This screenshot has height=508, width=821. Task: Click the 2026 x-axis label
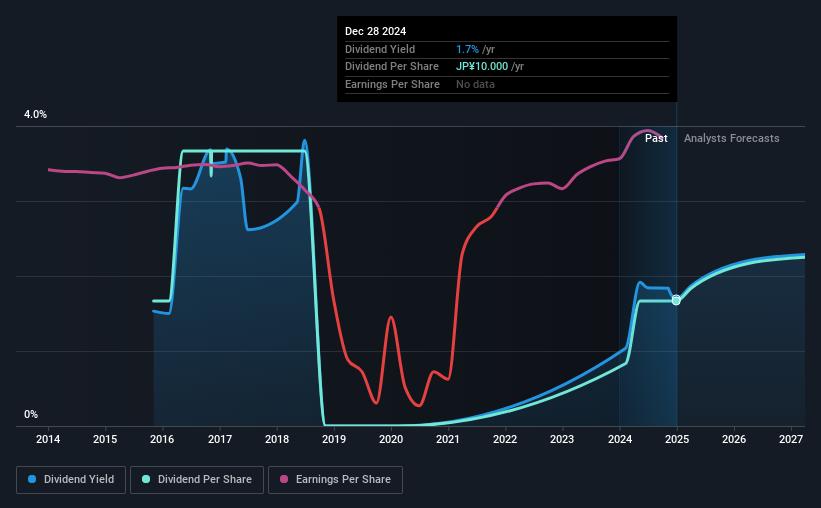tap(734, 439)
